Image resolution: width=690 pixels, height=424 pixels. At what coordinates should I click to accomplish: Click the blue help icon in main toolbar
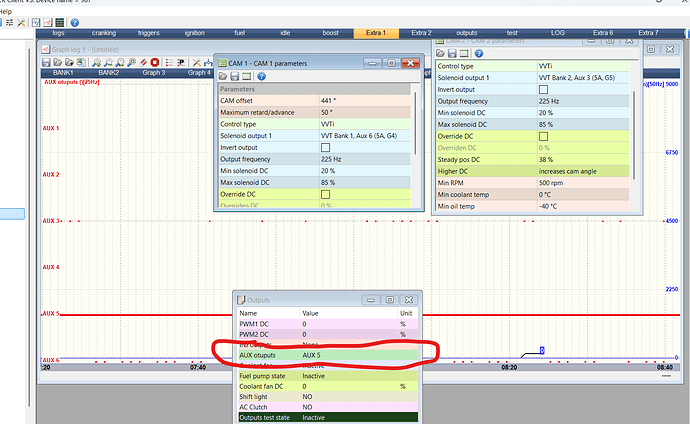click(75, 22)
